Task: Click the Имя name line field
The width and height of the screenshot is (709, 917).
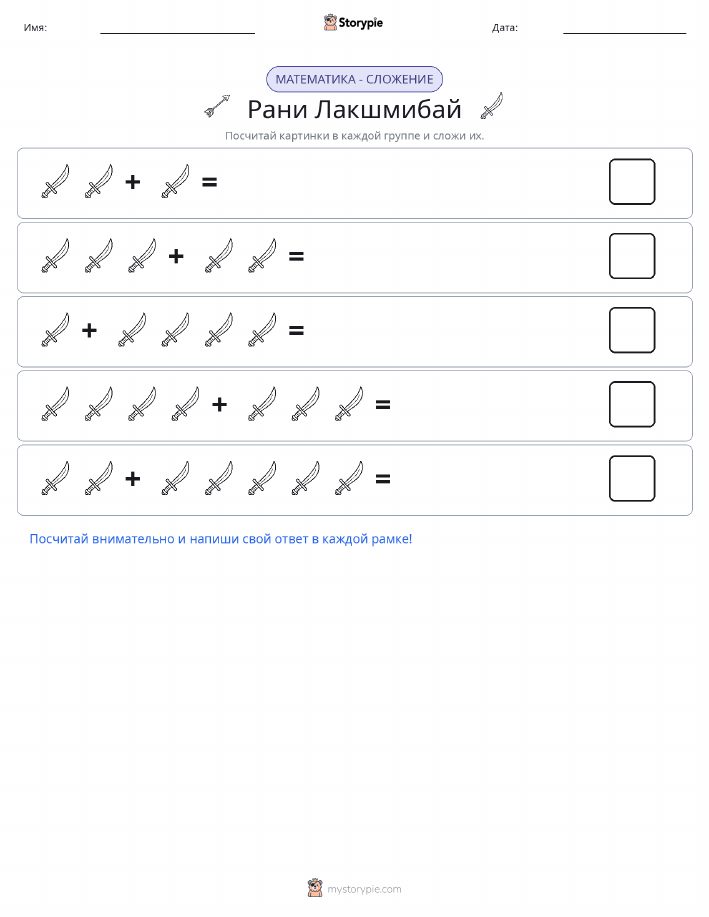Action: click(177, 28)
